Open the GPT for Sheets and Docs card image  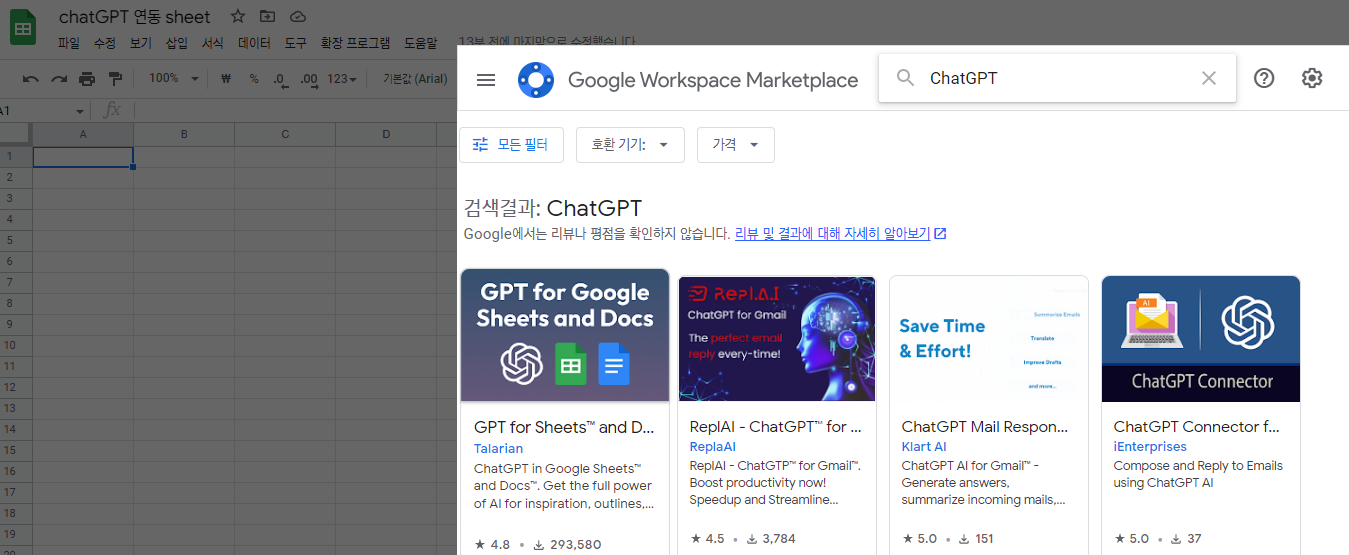(x=565, y=335)
